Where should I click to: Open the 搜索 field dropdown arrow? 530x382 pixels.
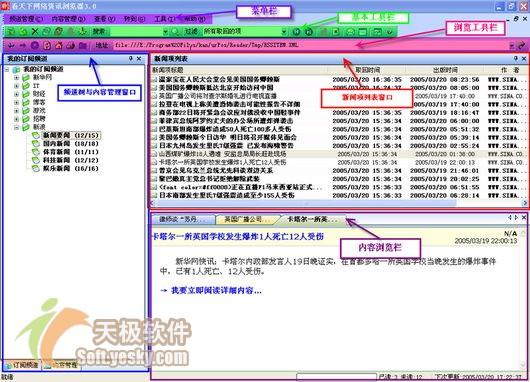pyautogui.click(x=165, y=32)
